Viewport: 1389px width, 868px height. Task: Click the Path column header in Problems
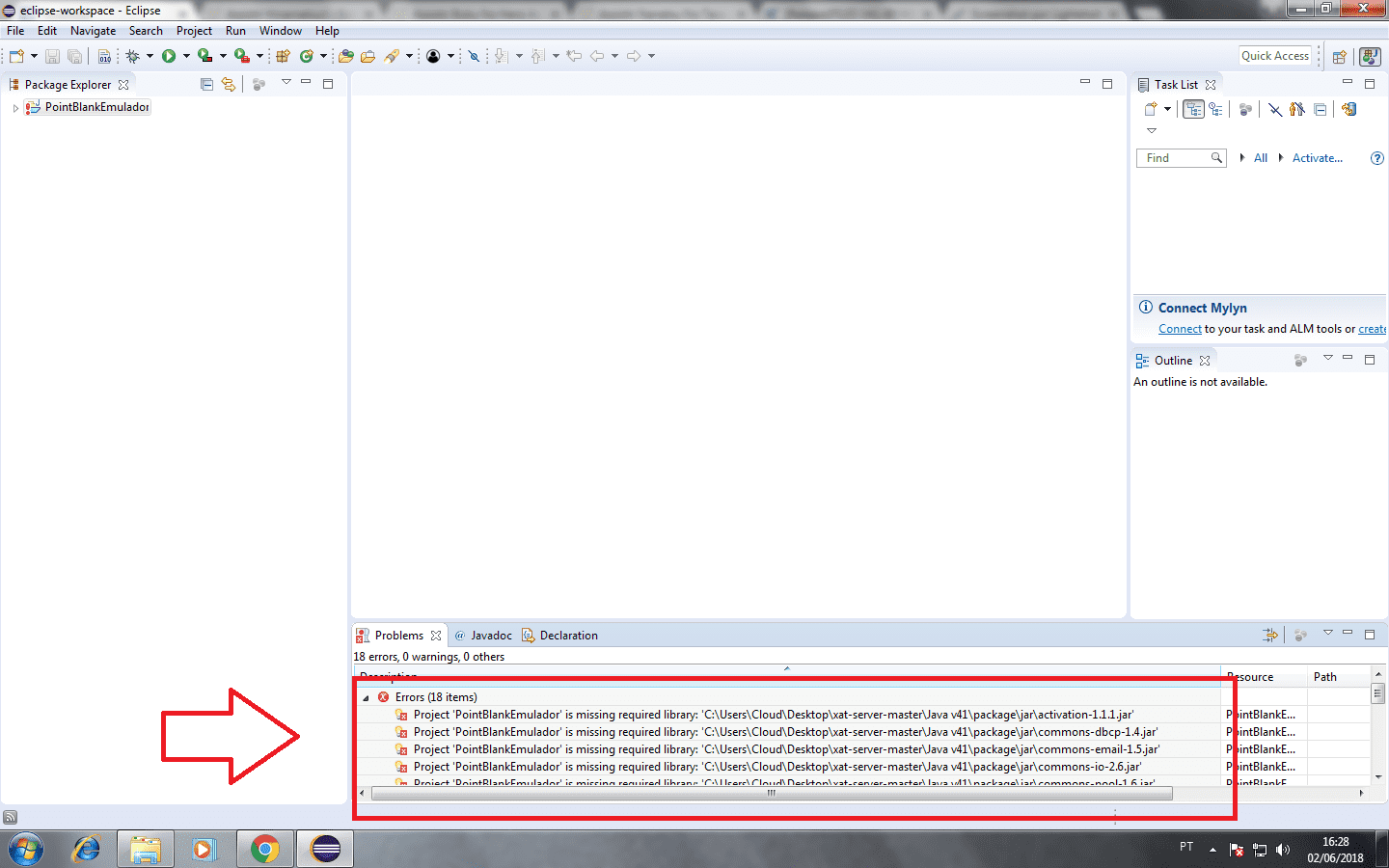(1338, 677)
